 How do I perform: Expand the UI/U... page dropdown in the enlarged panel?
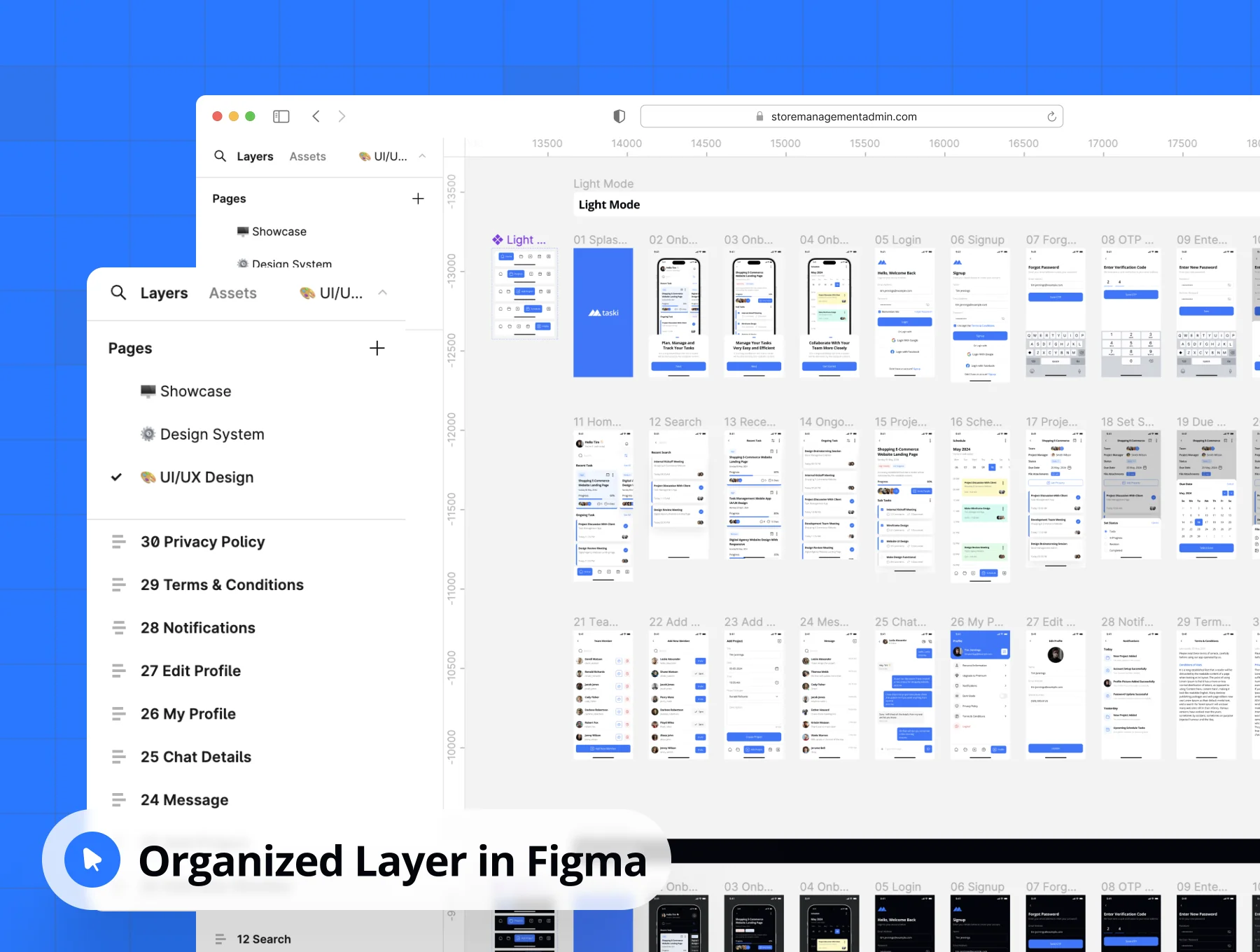[382, 293]
